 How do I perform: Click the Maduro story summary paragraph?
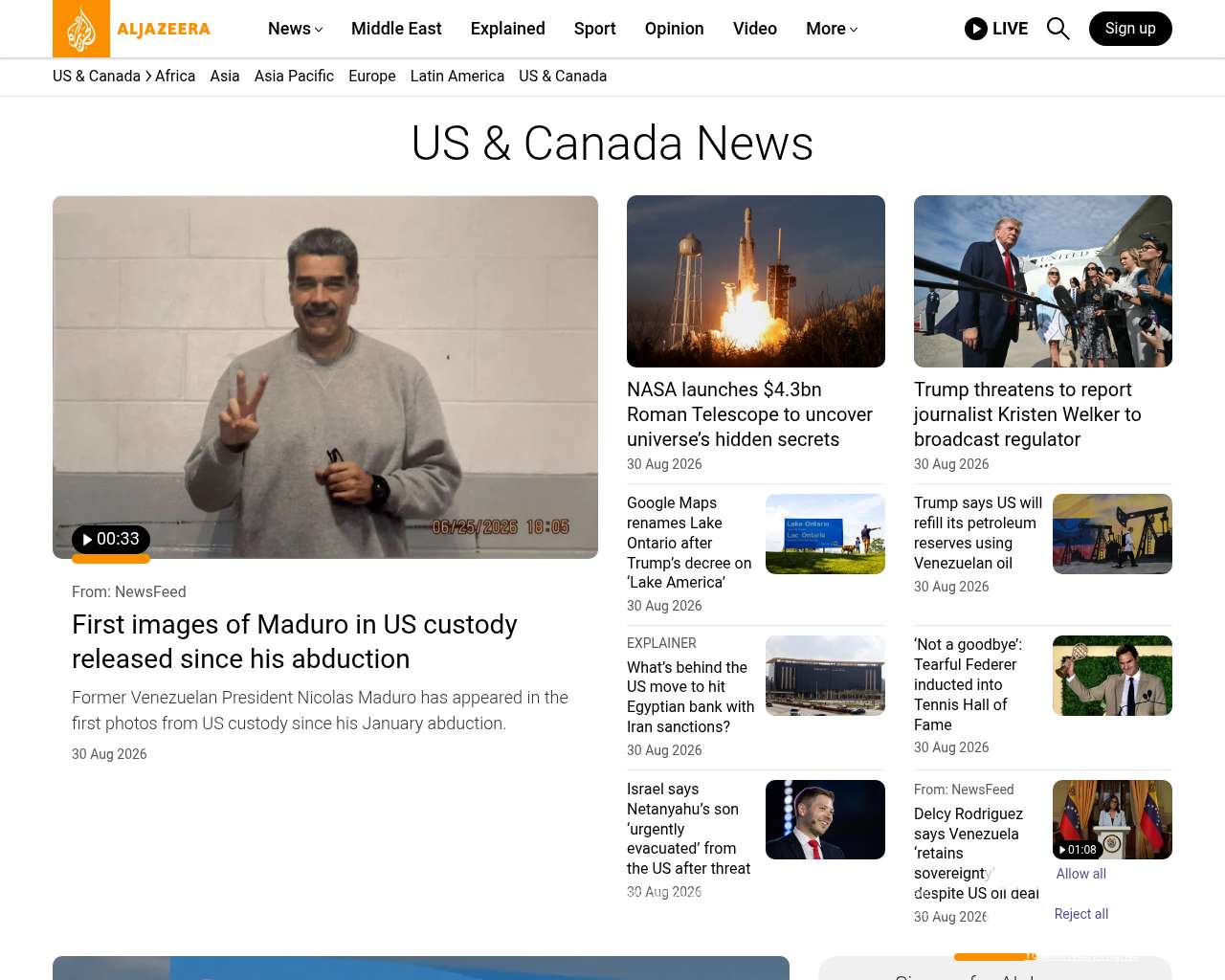(x=320, y=711)
